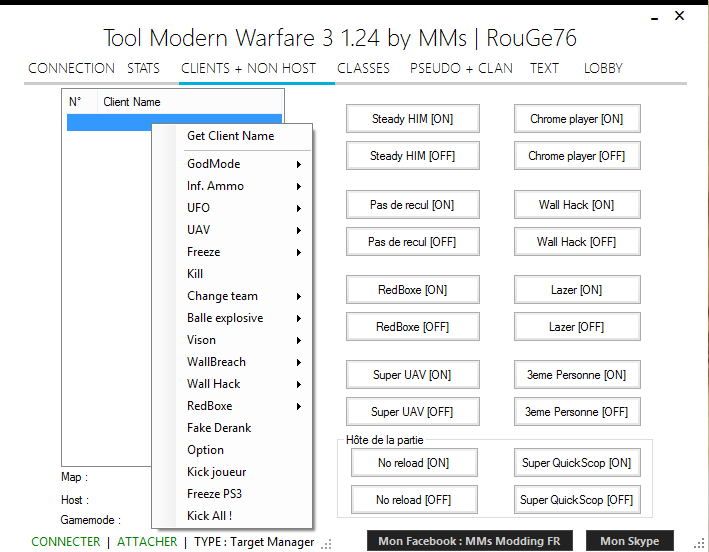Open the STATS tab

point(143,68)
